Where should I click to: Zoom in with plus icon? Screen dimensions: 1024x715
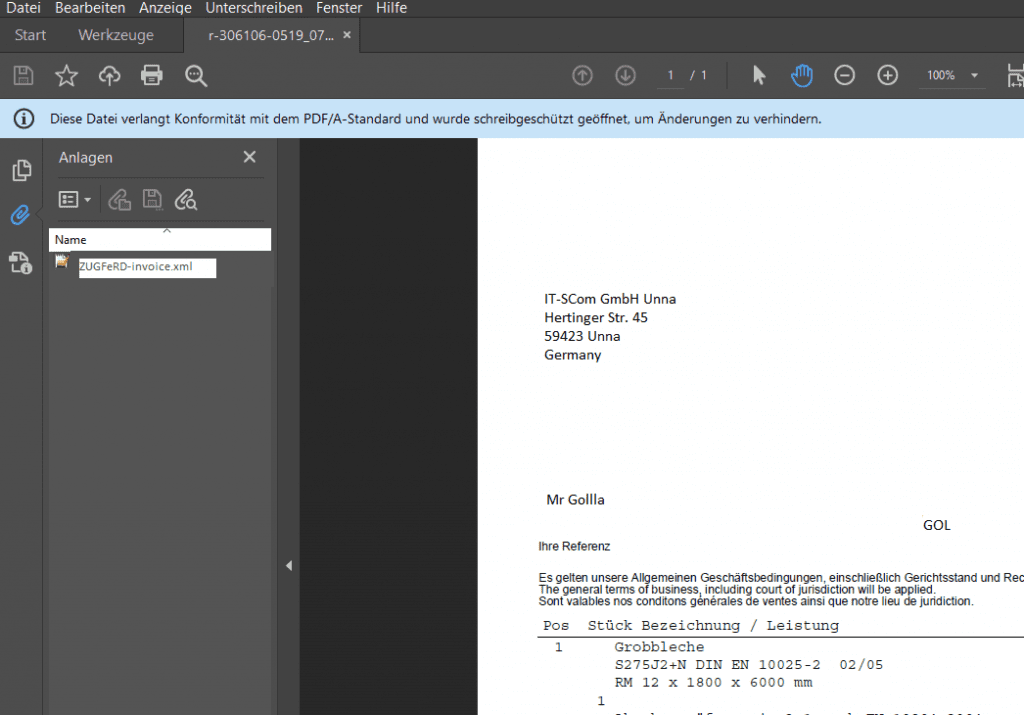point(888,76)
